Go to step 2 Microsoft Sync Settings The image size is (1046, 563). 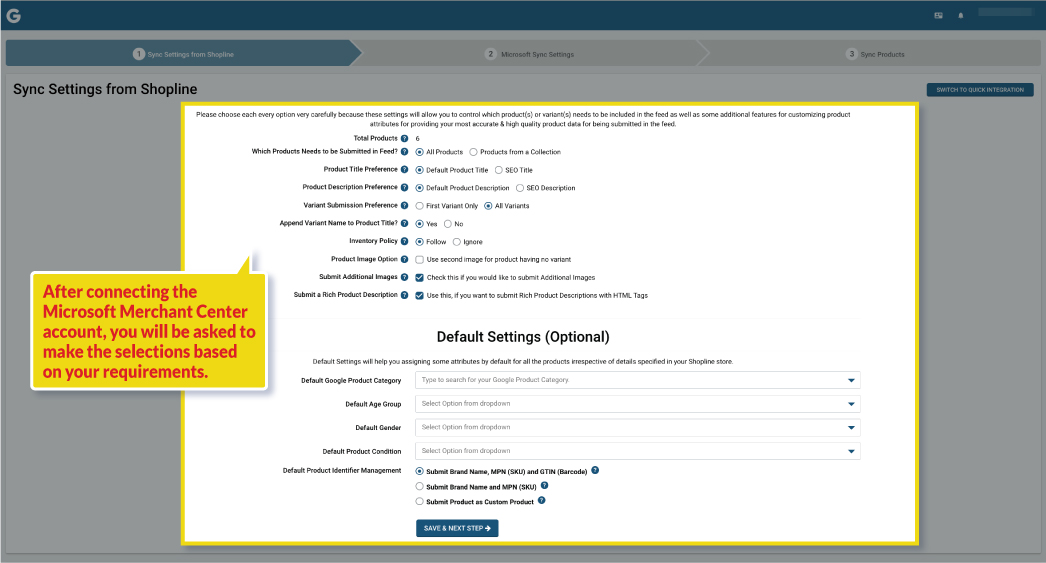point(530,54)
